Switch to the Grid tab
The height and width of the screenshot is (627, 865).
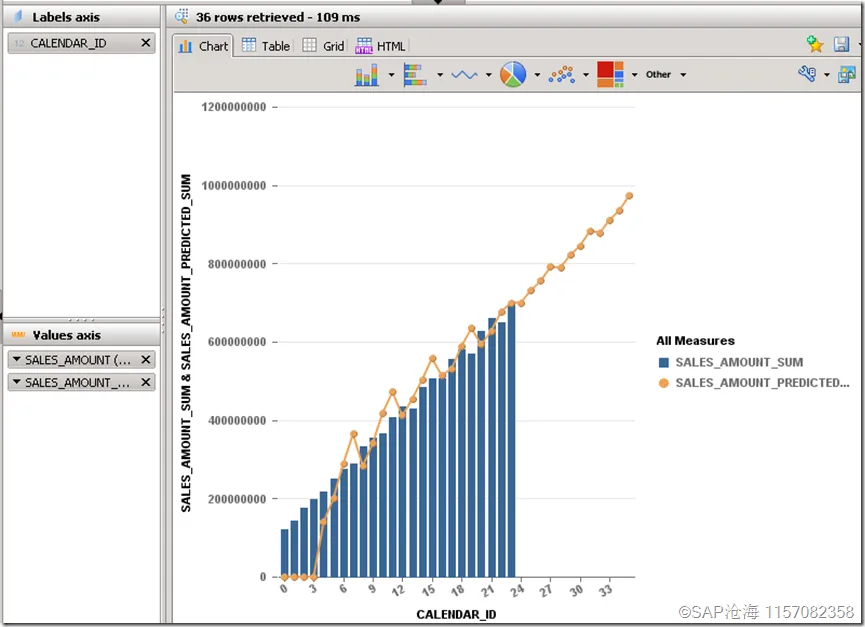(x=323, y=46)
